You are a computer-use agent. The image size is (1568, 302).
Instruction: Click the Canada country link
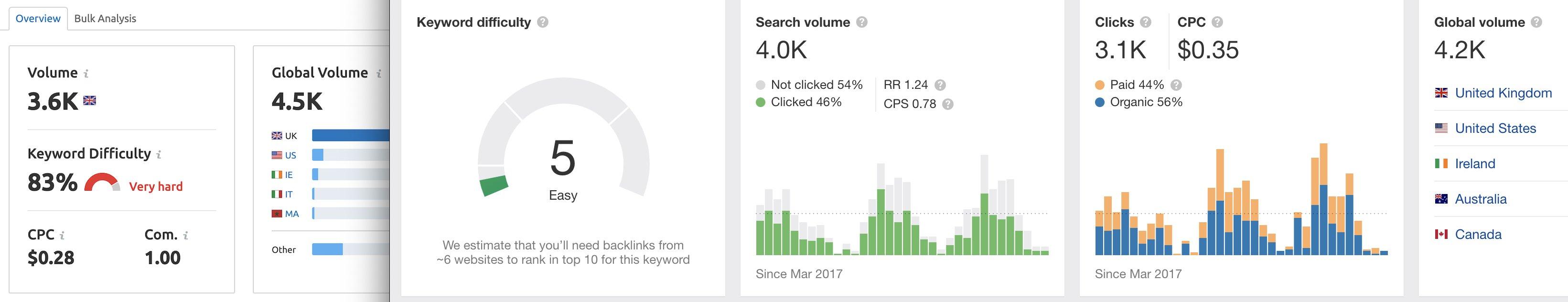1477,235
